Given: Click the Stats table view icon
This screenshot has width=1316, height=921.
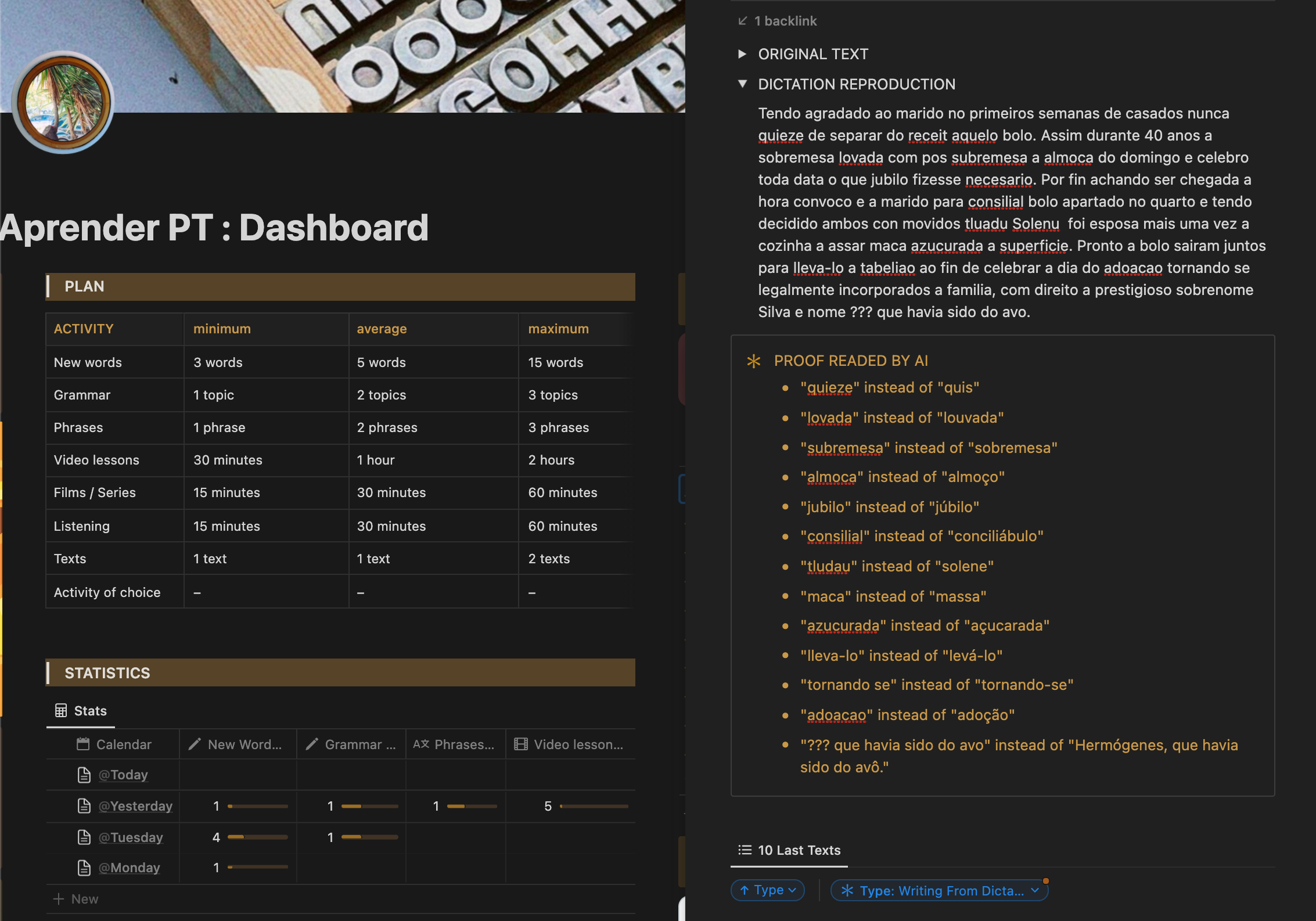Looking at the screenshot, I should 60,710.
